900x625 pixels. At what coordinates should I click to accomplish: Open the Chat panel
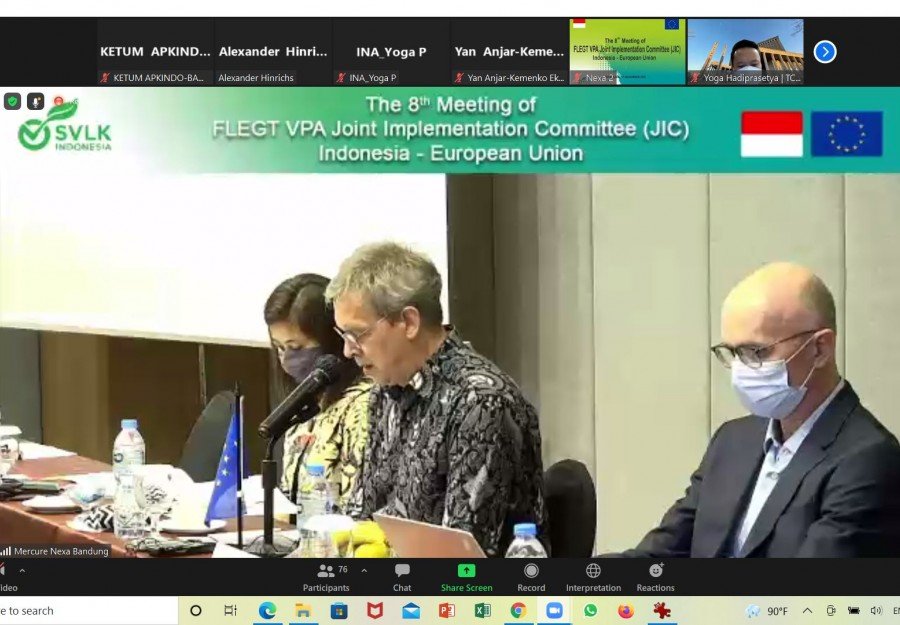tap(402, 577)
